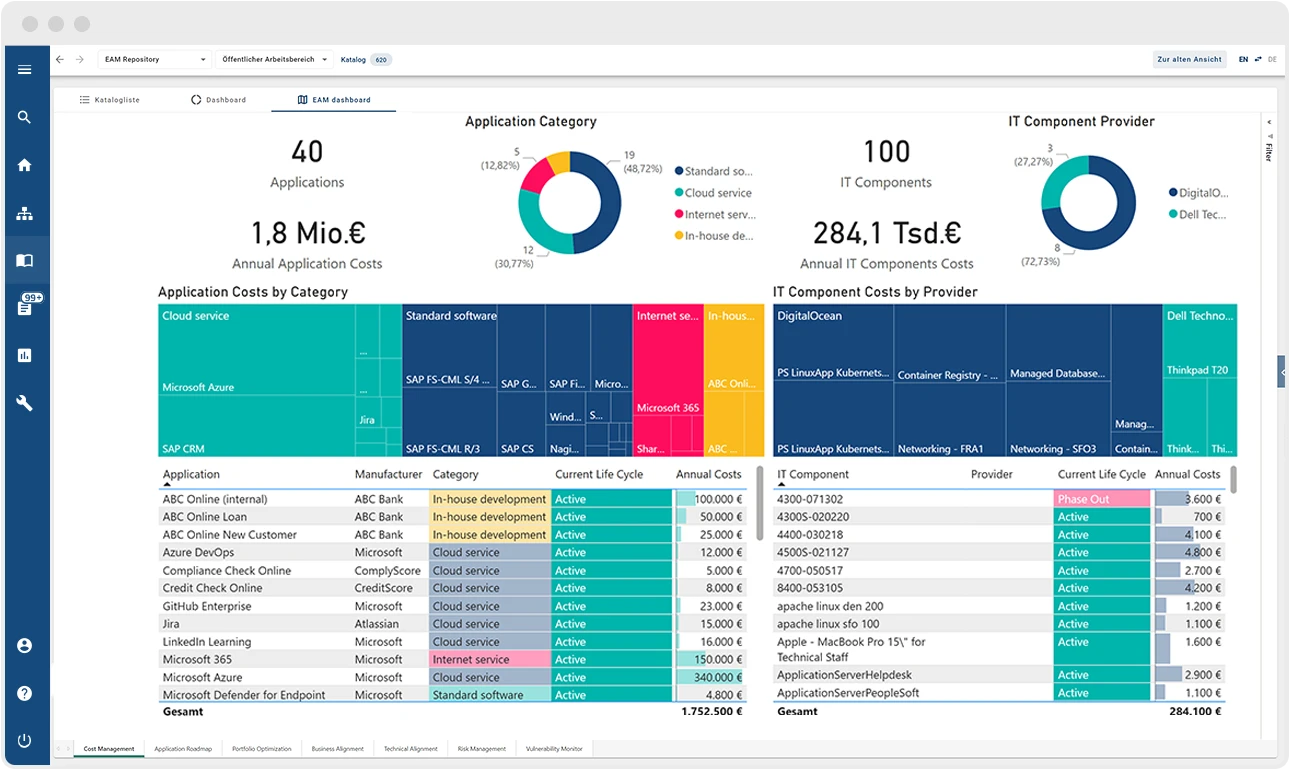
Task: Click the side panel handle on right edge
Action: coord(1282,371)
